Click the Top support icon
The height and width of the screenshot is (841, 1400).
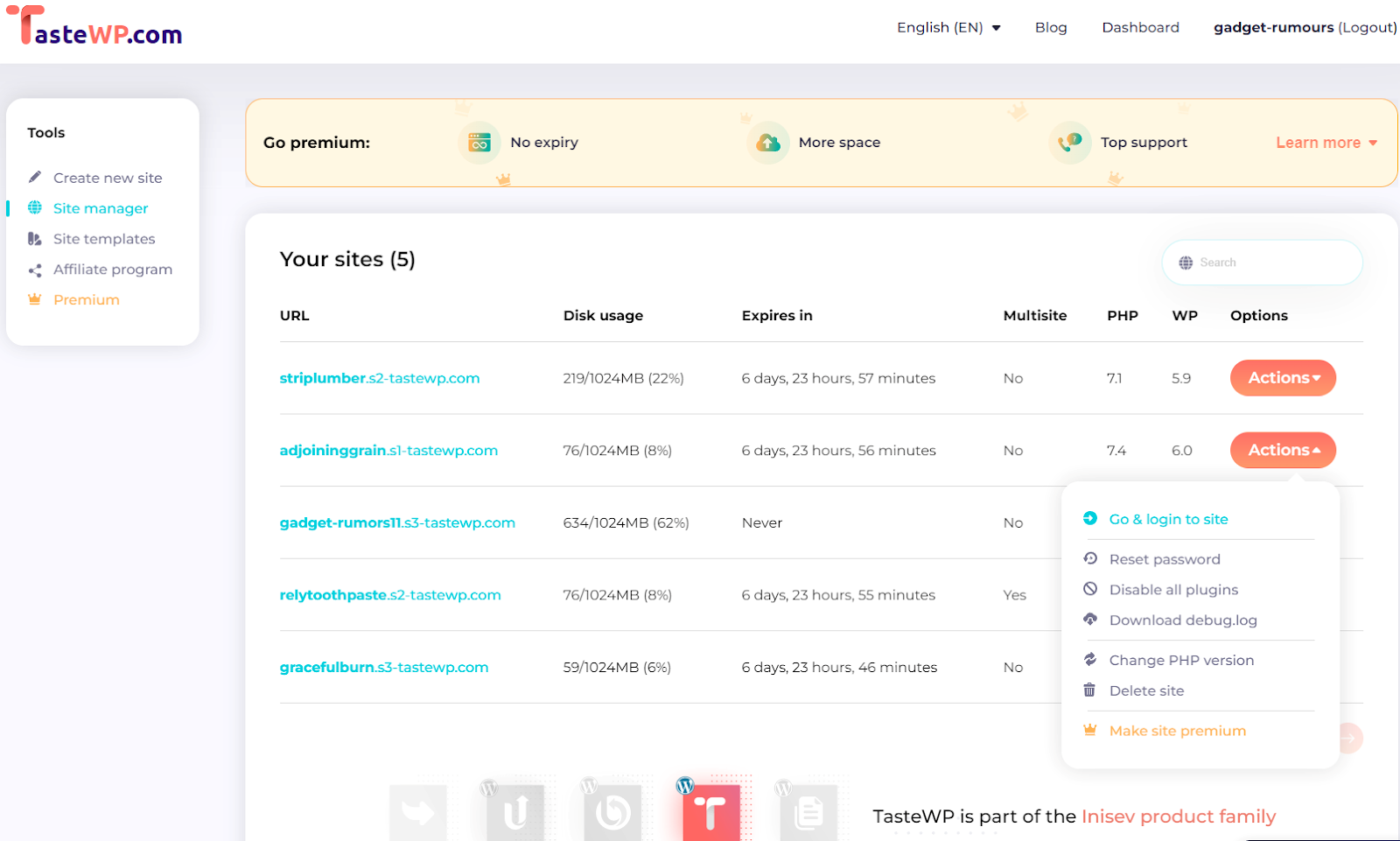click(x=1070, y=143)
